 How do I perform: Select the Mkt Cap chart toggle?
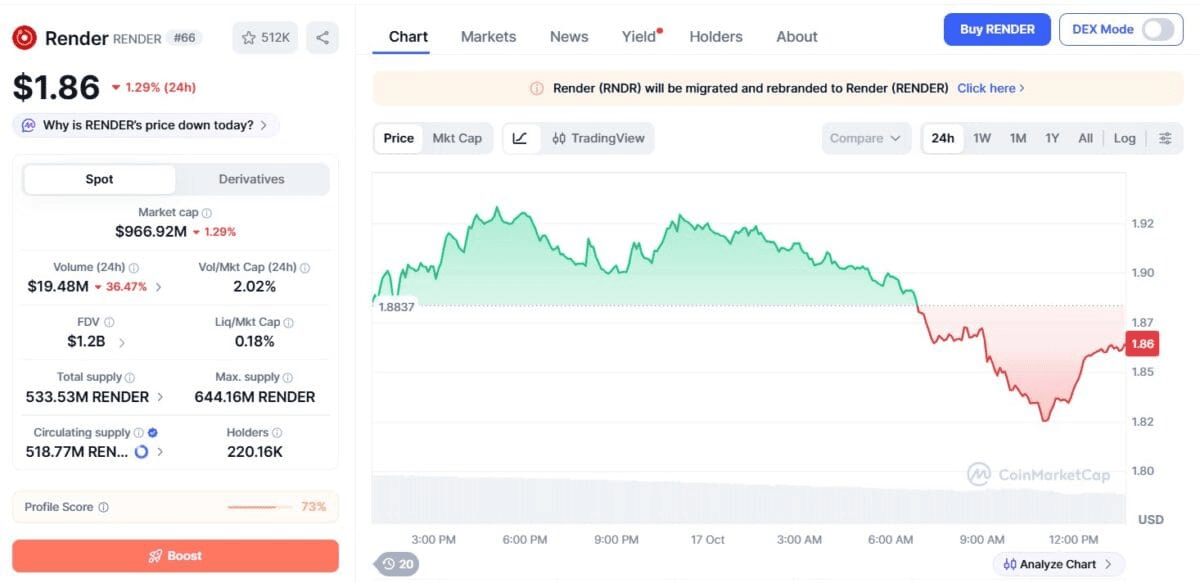(x=457, y=138)
